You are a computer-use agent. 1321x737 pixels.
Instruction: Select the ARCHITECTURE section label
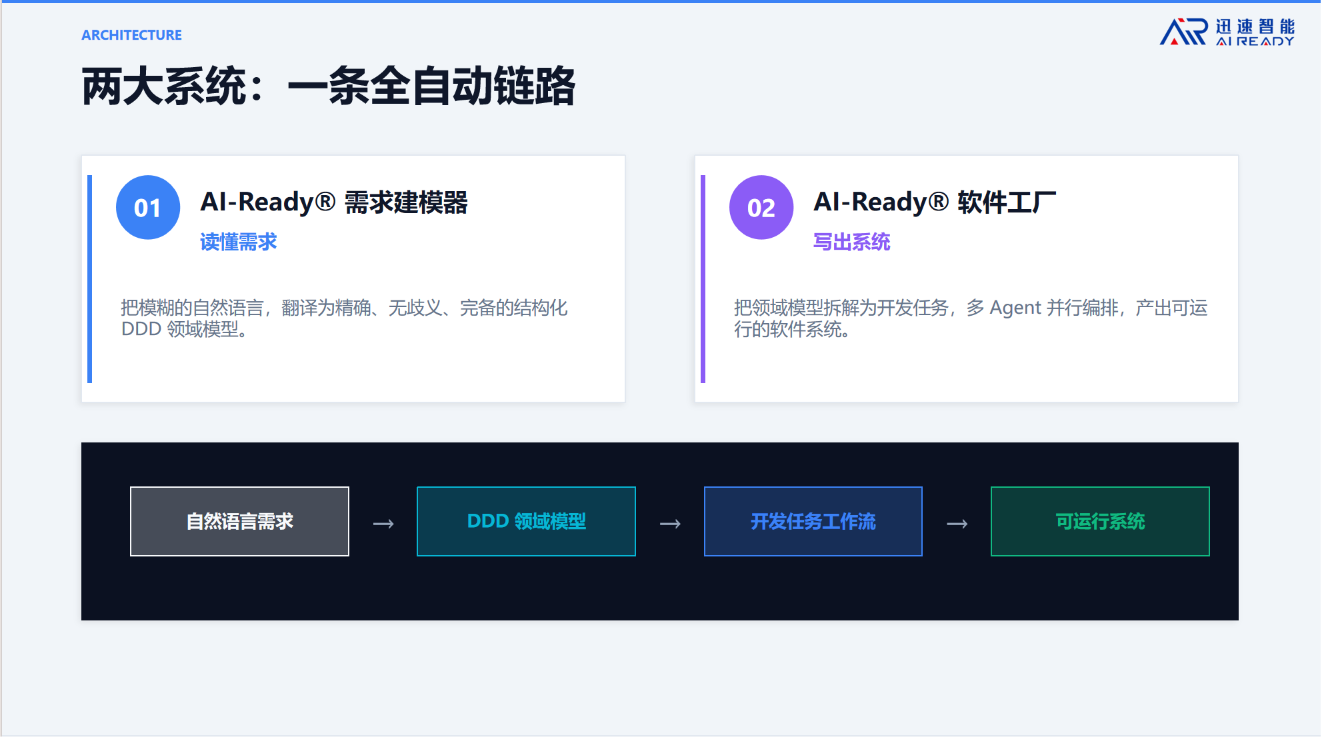click(x=132, y=35)
